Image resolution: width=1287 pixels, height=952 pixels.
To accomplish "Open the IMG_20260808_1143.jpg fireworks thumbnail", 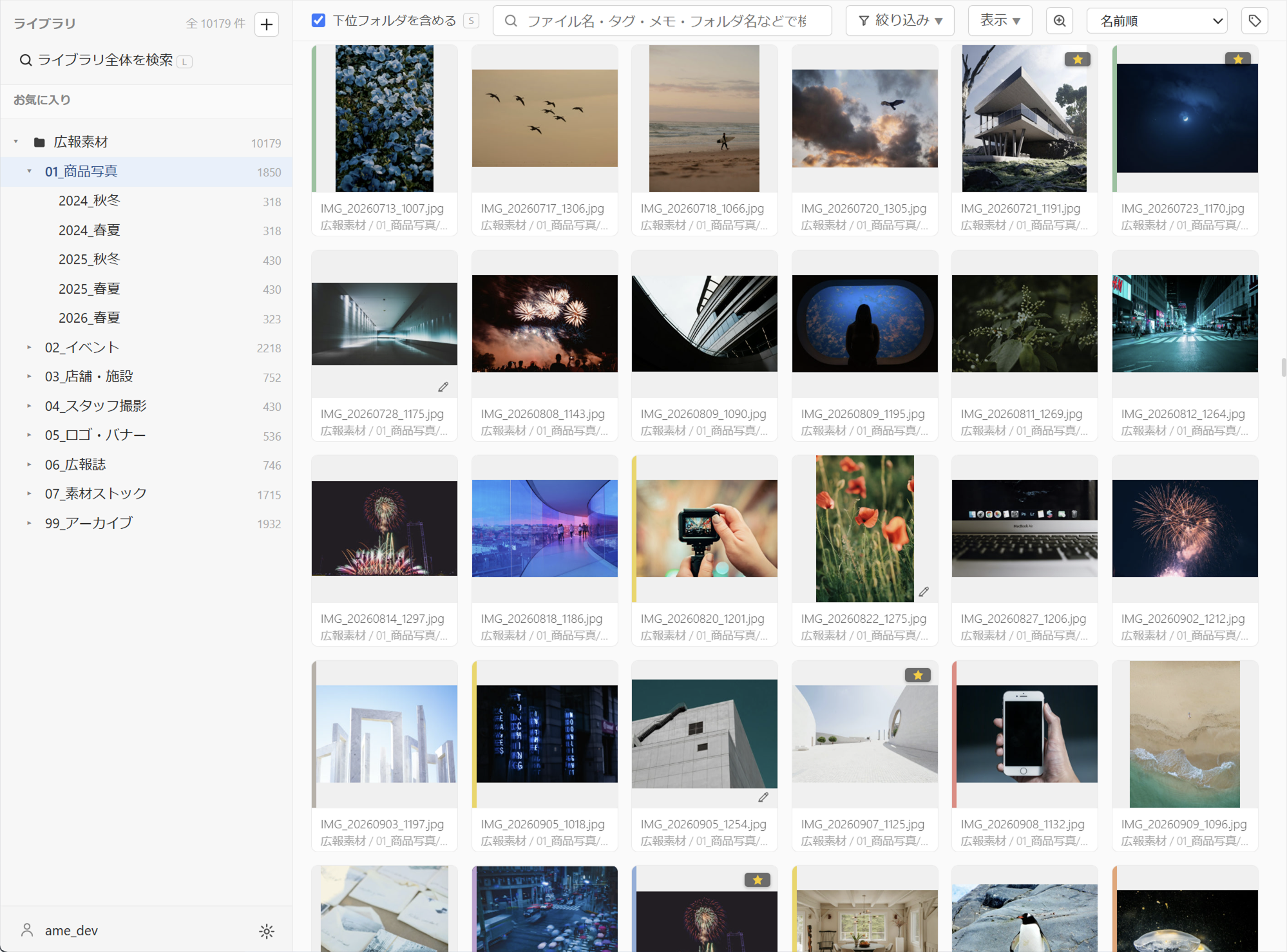I will click(545, 324).
